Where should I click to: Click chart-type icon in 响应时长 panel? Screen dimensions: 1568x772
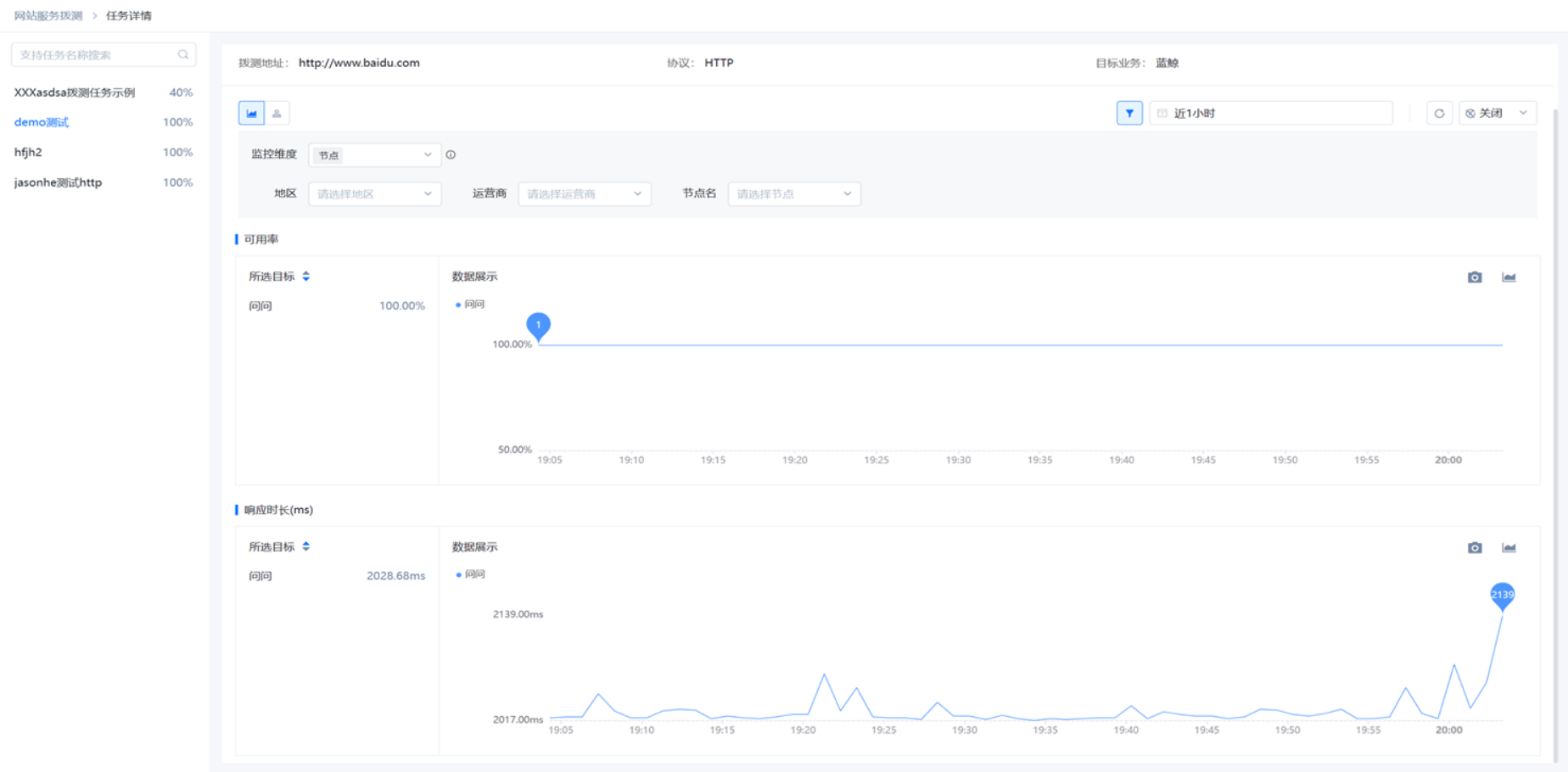click(1509, 547)
